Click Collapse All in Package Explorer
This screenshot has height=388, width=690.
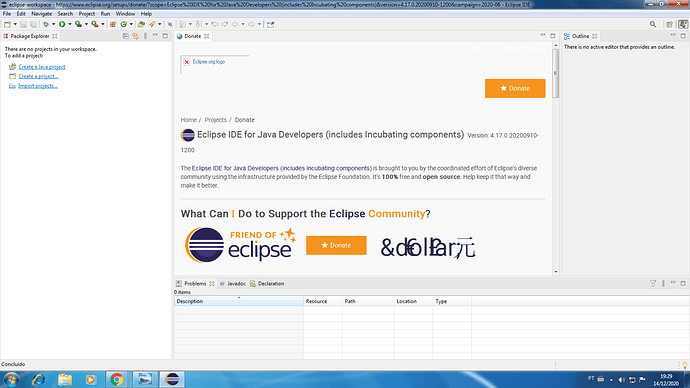pos(126,36)
